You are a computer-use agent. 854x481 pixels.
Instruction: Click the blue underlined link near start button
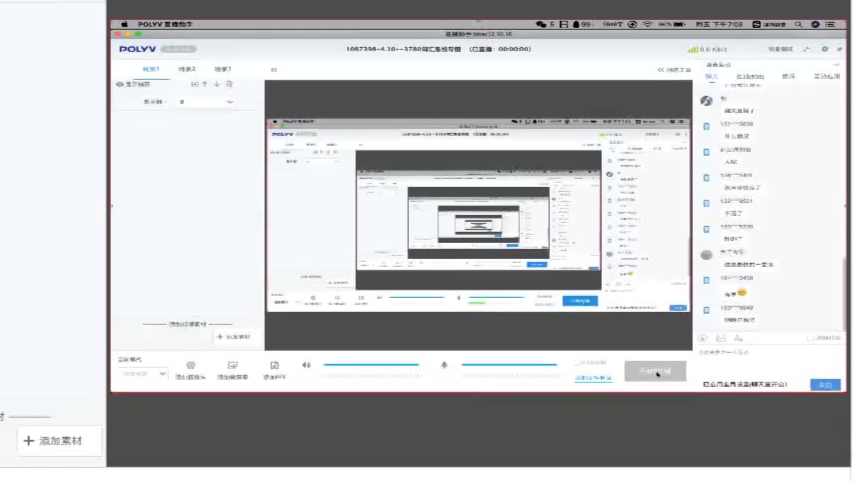[x=593, y=378]
